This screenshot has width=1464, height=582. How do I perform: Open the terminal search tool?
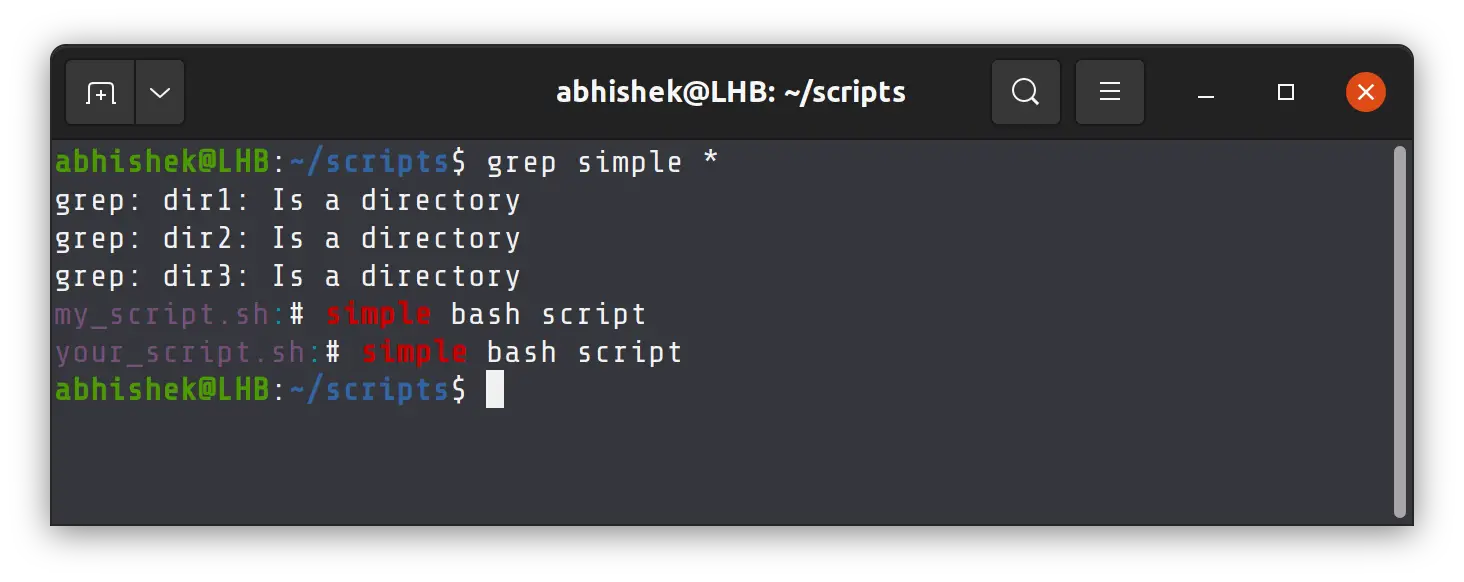[1025, 93]
